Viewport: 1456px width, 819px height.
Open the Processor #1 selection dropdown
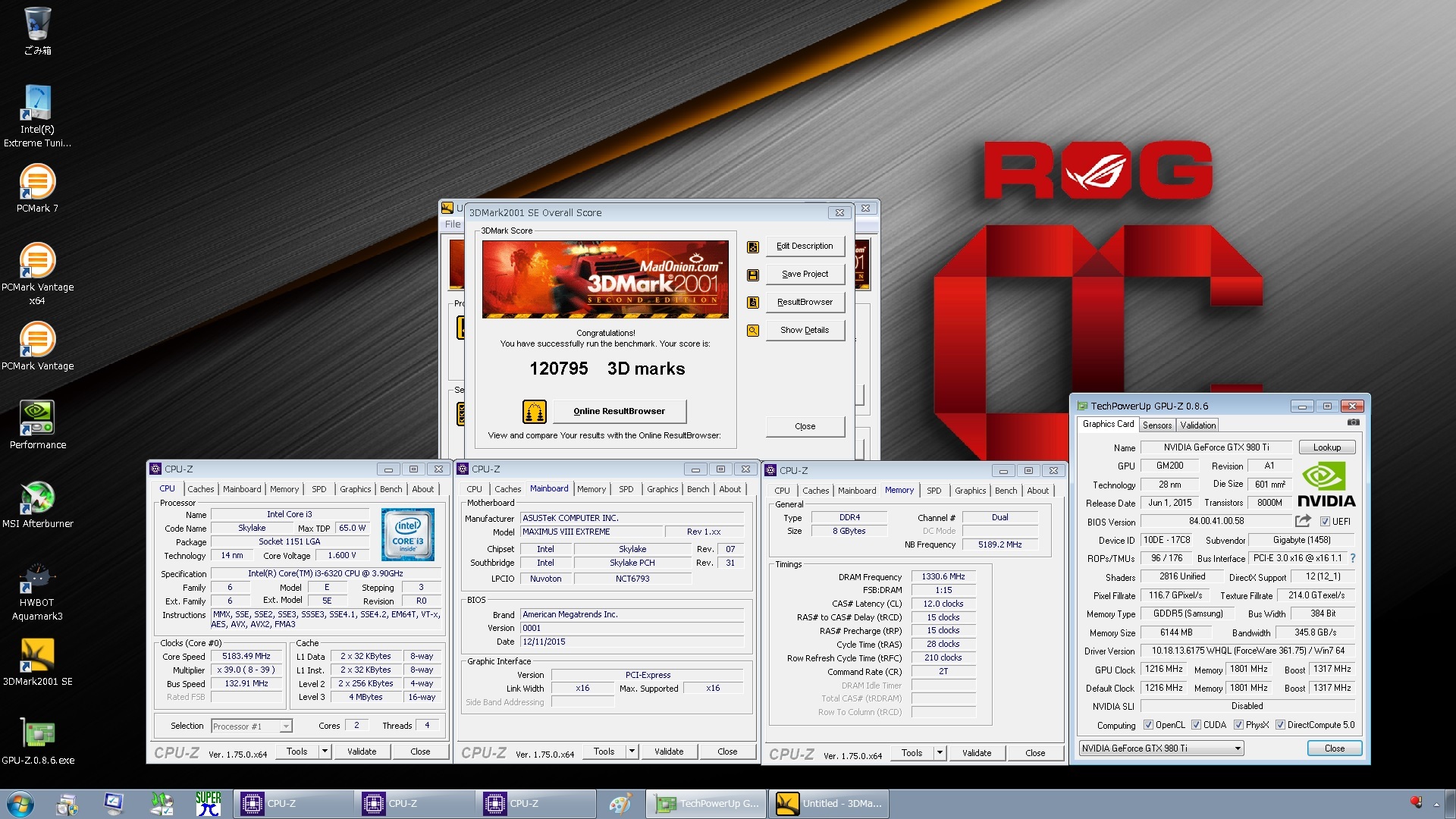click(x=251, y=726)
